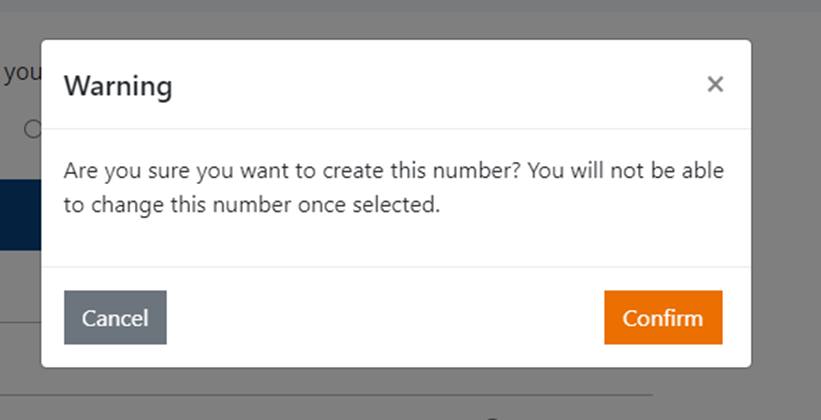Click the 'You will not be able' text
This screenshot has width=821, height=420.
[625, 170]
